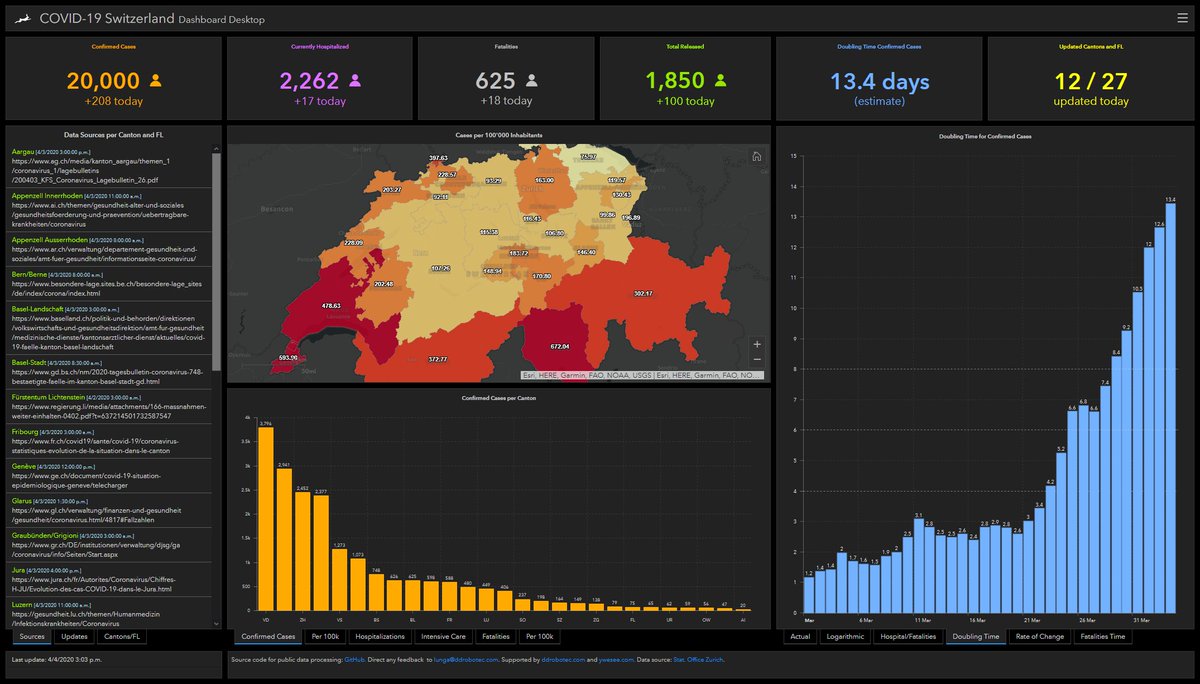Show the Fatalities chart tab
This screenshot has height=684, width=1200.
click(494, 636)
